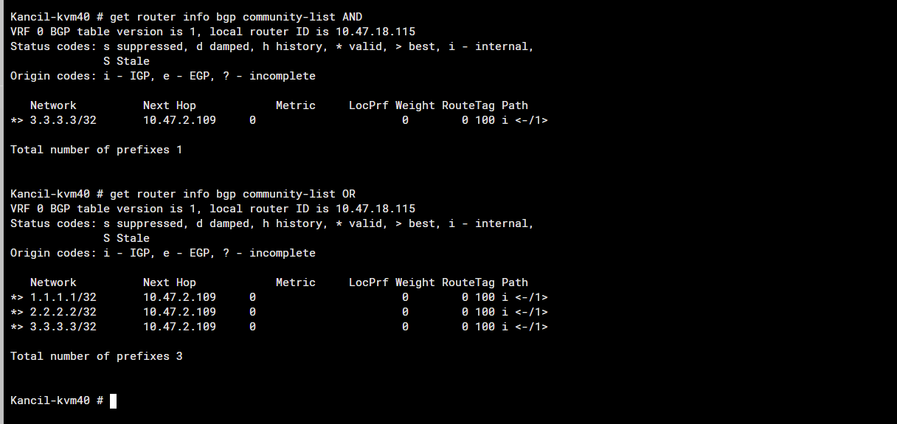
Task: Click the Weight header in the OR table
Action: tap(415, 282)
